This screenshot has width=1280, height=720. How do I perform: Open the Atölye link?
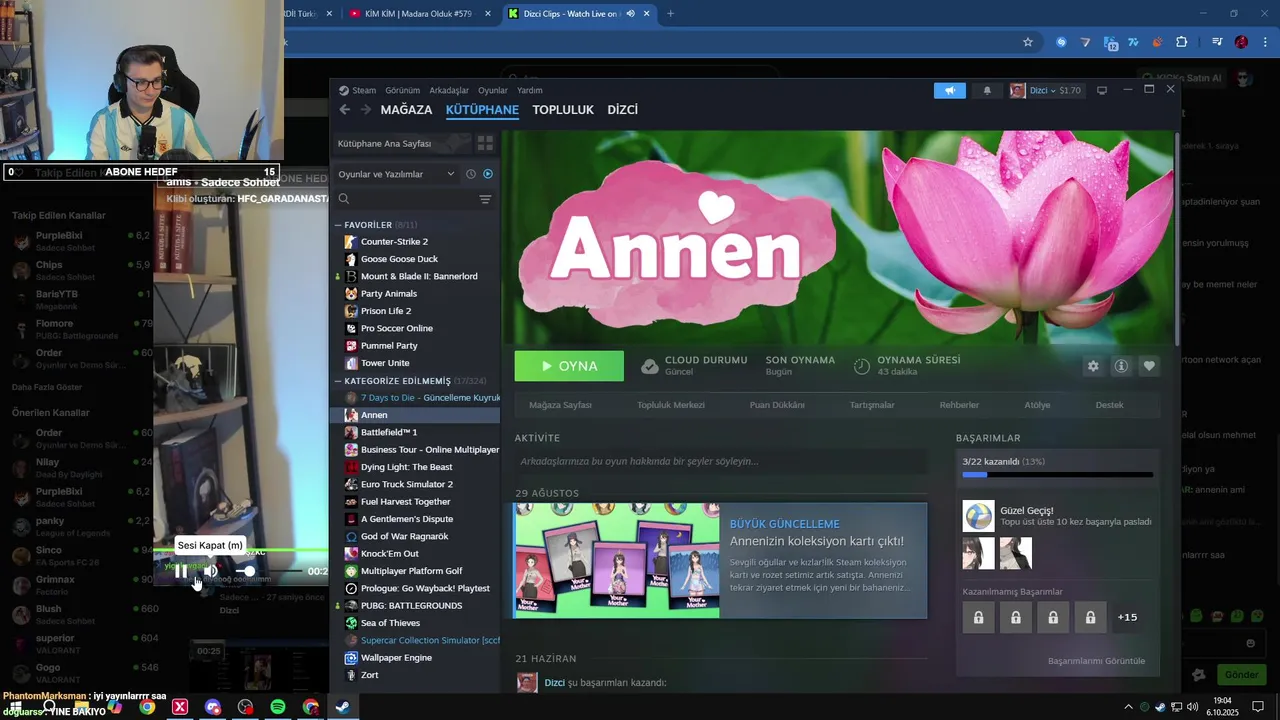coord(1037,405)
